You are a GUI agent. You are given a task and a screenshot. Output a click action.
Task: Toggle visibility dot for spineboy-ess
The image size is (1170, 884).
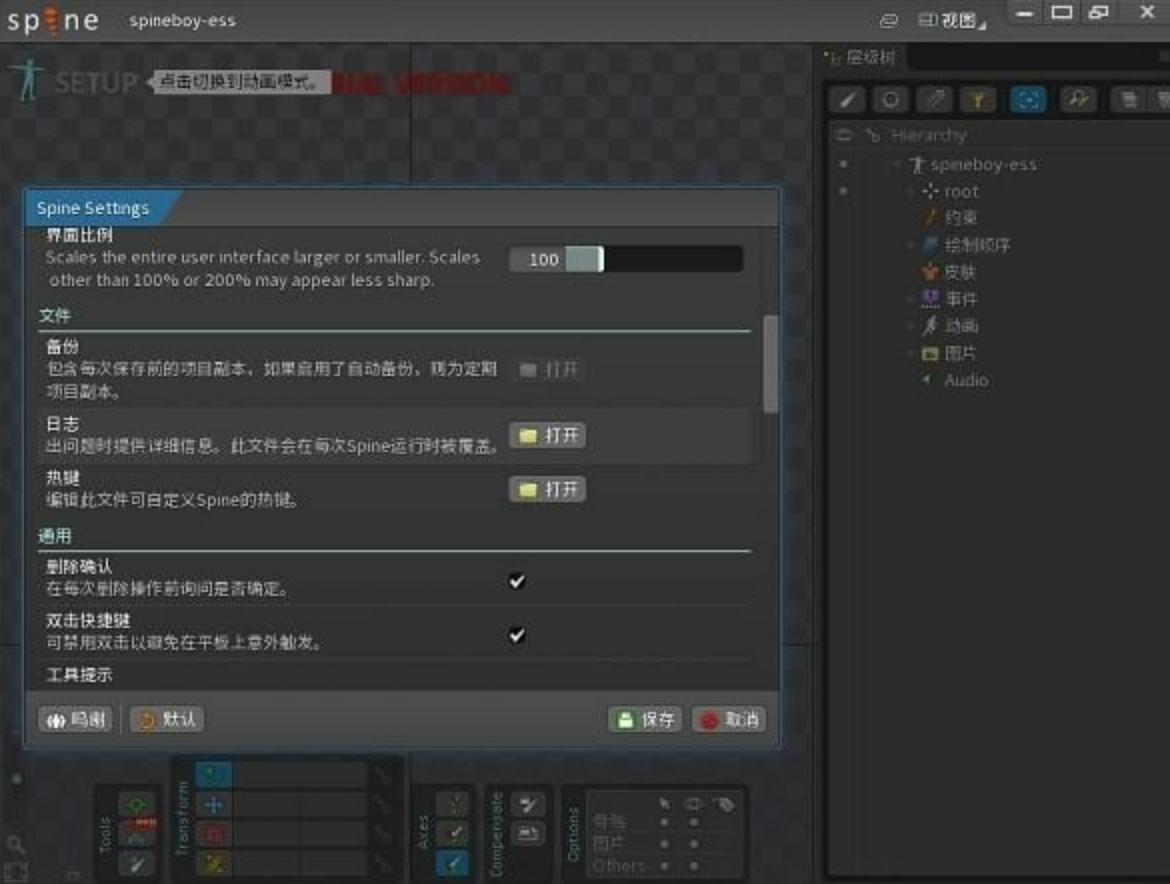(x=844, y=164)
